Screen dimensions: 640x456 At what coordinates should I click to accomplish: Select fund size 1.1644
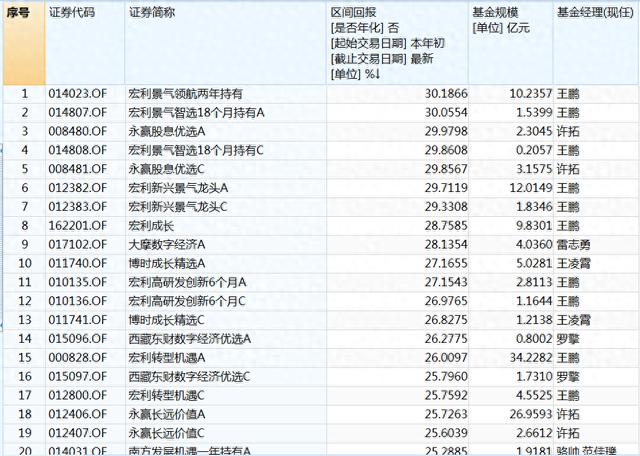coord(534,301)
